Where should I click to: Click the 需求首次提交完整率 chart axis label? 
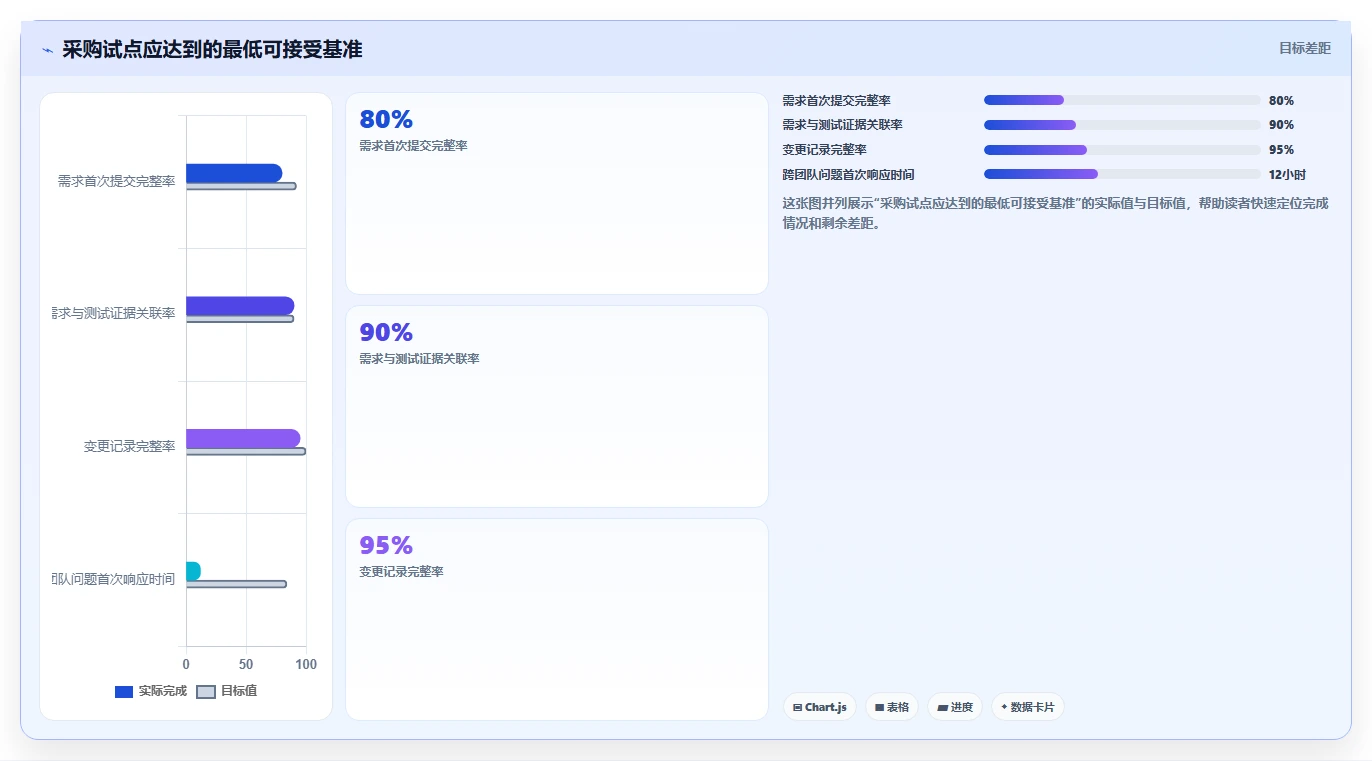(x=116, y=182)
